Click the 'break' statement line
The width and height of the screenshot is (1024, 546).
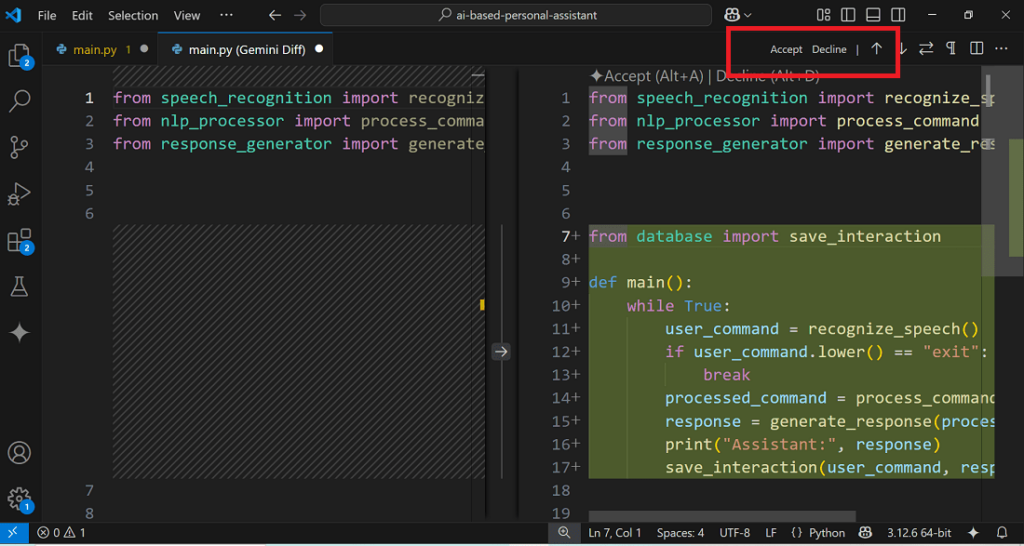726,375
